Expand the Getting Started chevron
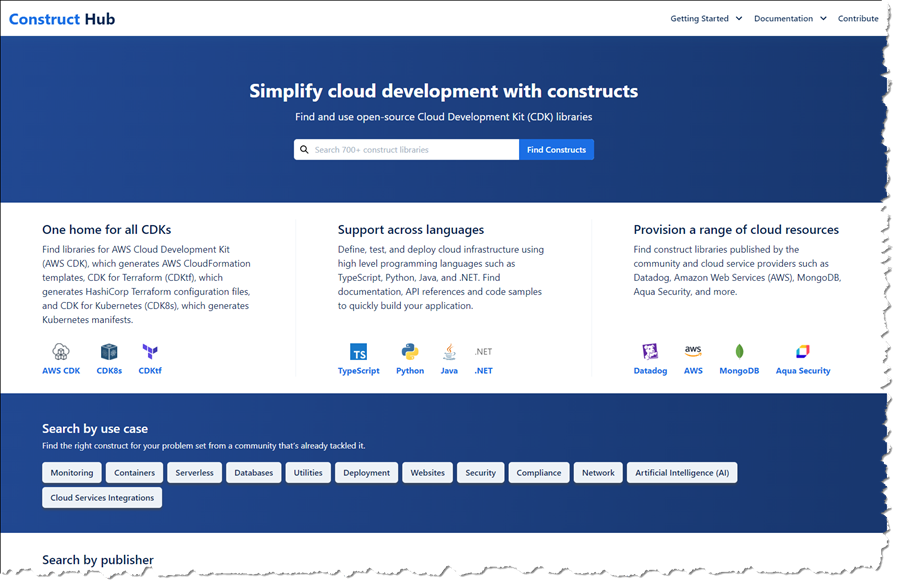The height and width of the screenshot is (585, 900). tap(739, 18)
